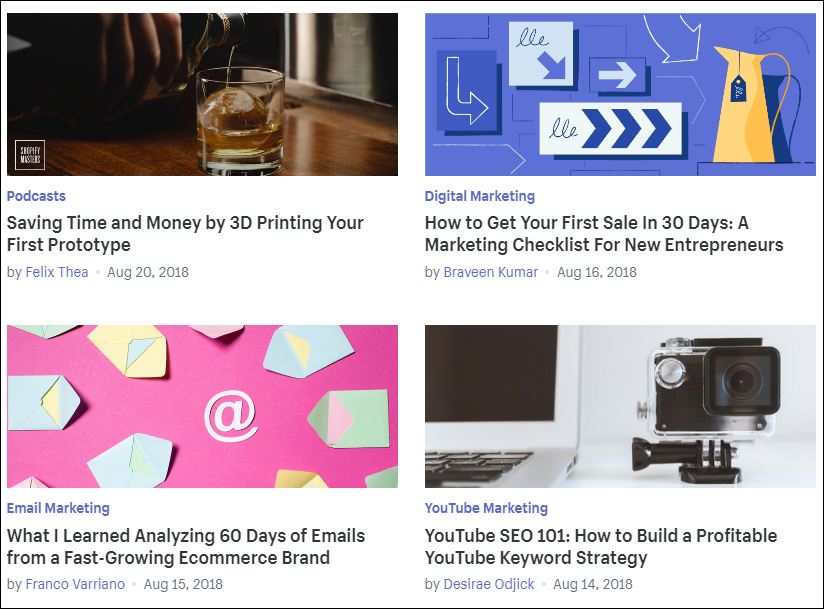View author Felix Thea's profile
The height and width of the screenshot is (609, 824).
pyautogui.click(x=57, y=272)
